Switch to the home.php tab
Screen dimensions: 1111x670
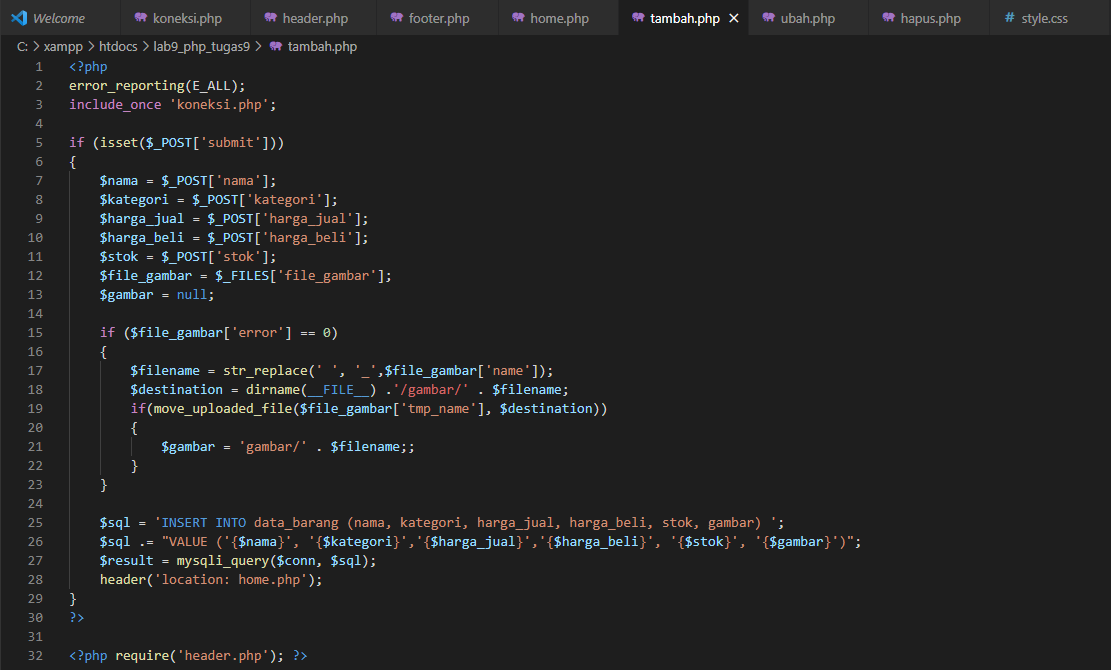556,17
